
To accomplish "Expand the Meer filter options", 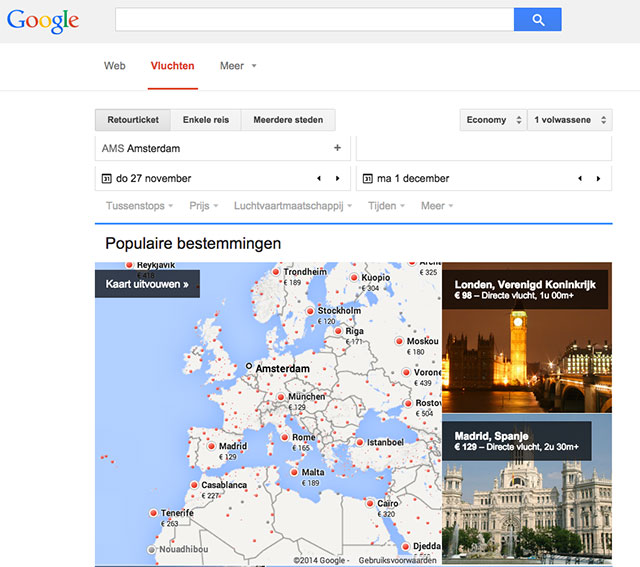I will pos(437,206).
